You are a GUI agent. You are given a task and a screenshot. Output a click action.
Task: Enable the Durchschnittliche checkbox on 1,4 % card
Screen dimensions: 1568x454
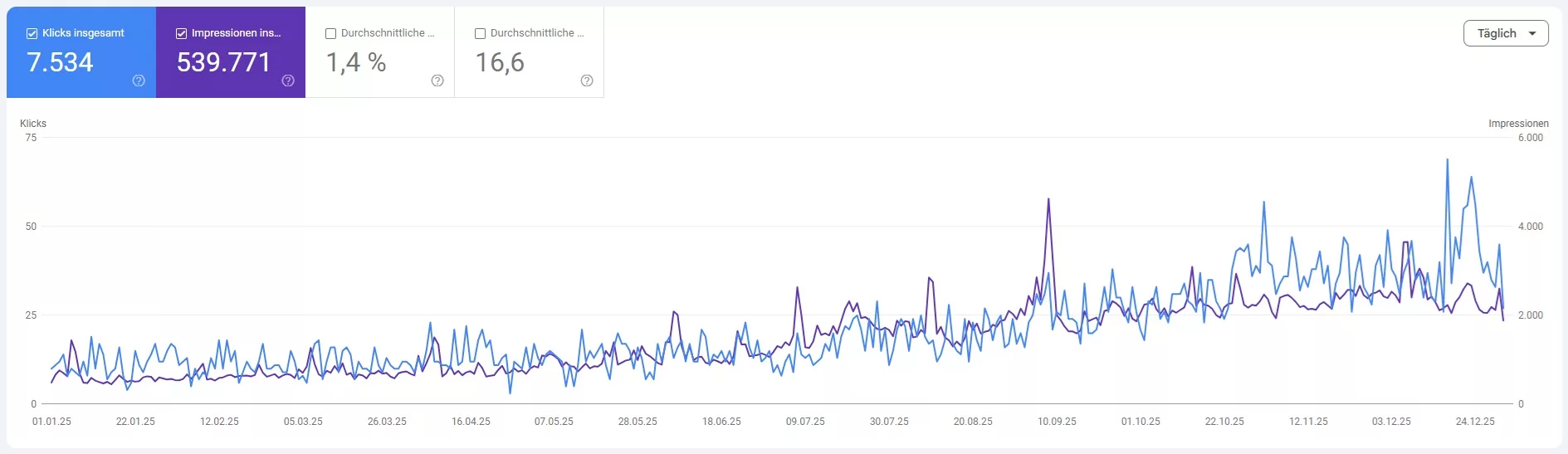(x=330, y=33)
